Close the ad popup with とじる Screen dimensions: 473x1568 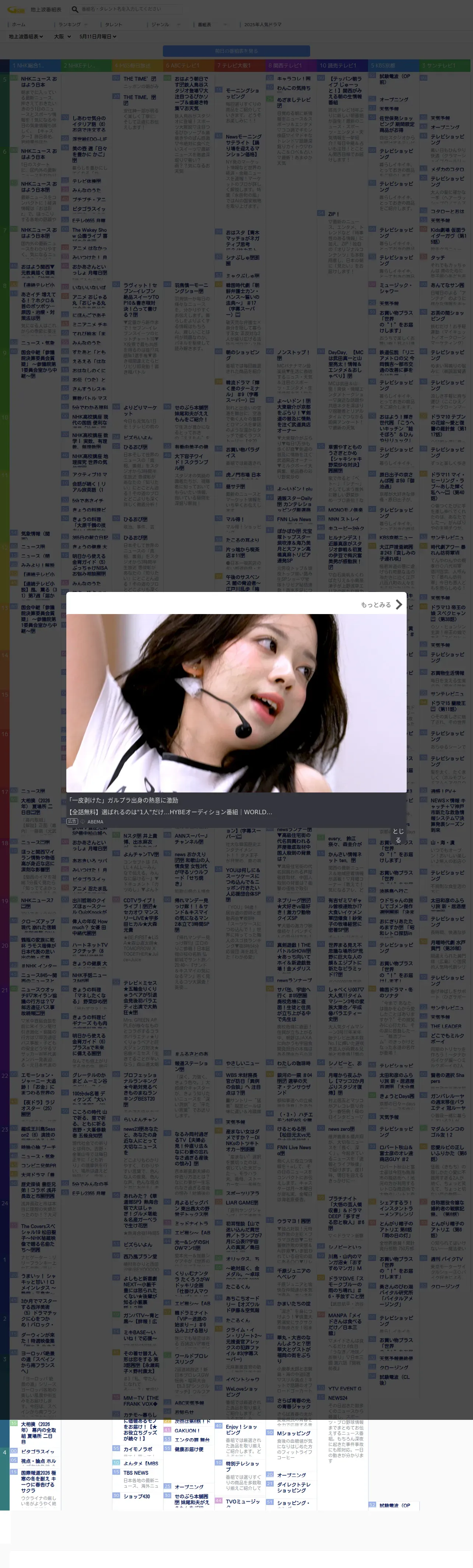coord(397,835)
